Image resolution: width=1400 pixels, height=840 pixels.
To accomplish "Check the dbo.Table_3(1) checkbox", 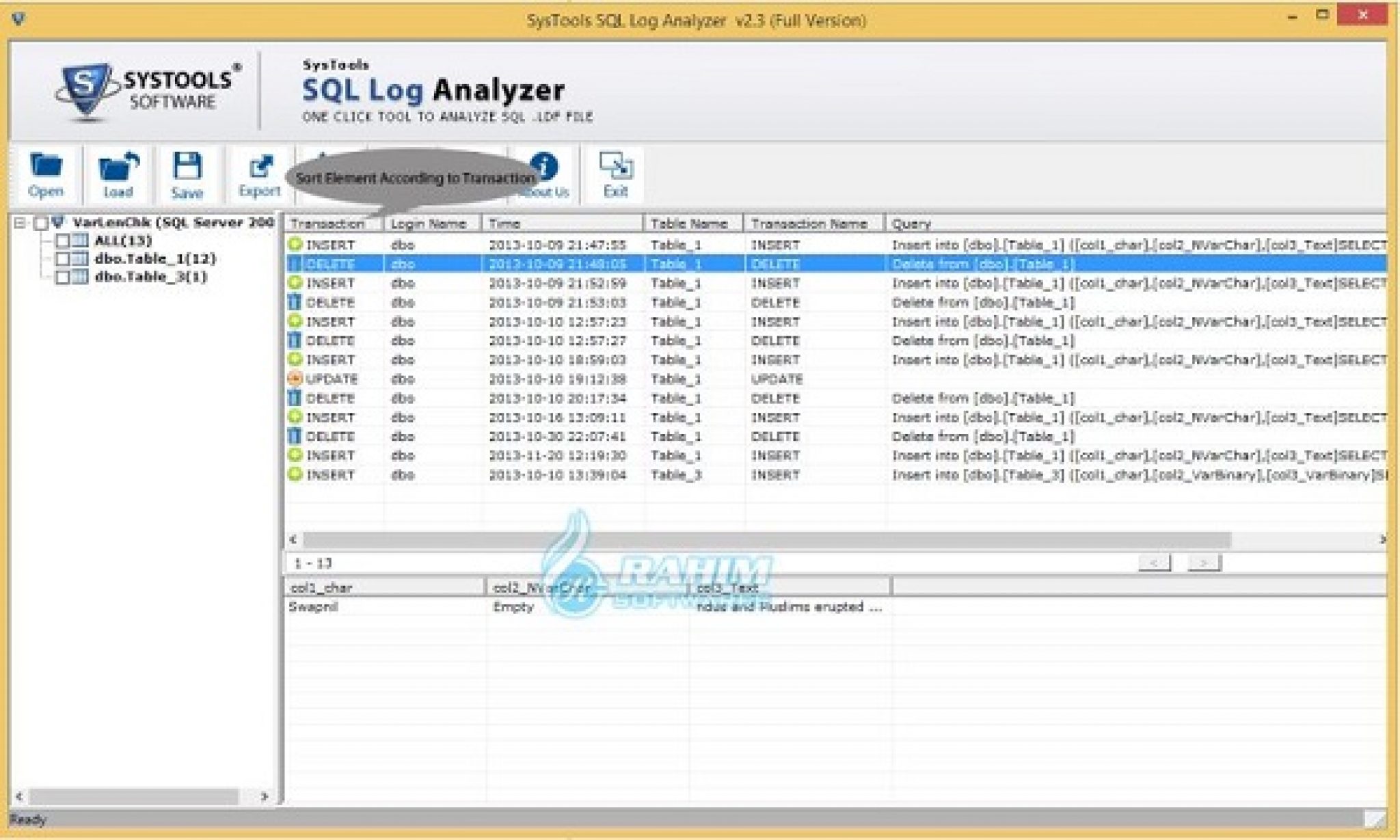I will (62, 277).
